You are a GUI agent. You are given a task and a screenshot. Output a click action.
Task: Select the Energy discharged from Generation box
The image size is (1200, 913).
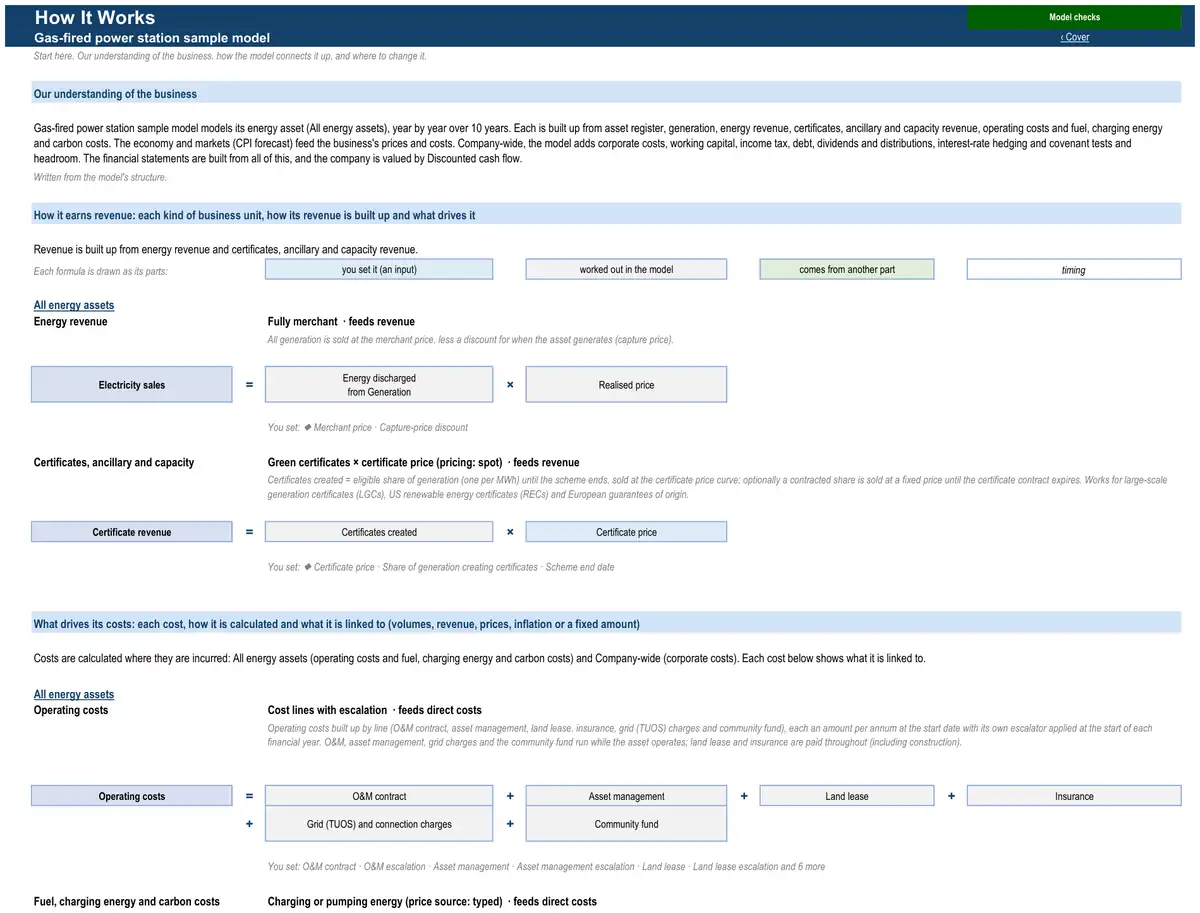point(379,385)
